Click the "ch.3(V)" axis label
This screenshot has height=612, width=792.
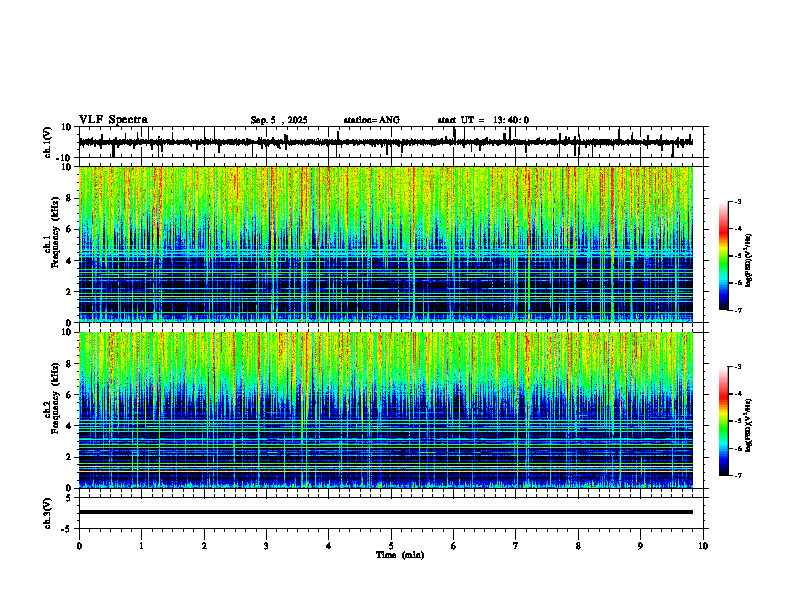click(48, 513)
